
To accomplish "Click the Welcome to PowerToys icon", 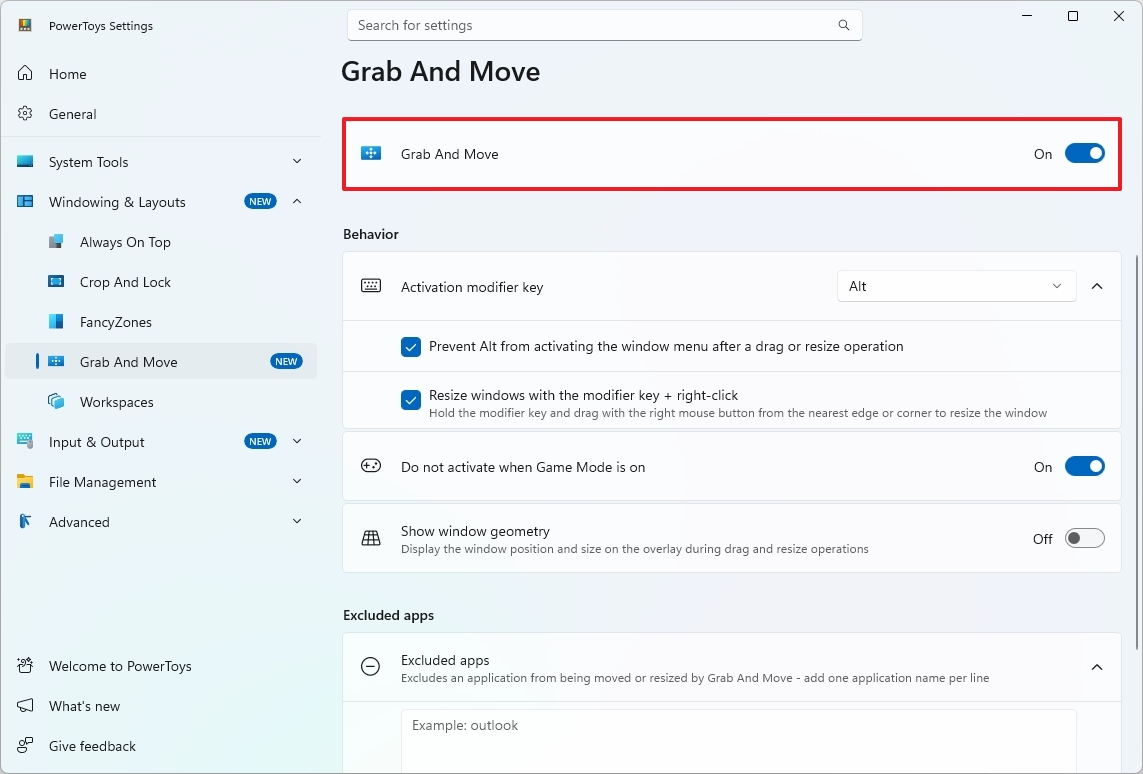I will click(x=25, y=665).
